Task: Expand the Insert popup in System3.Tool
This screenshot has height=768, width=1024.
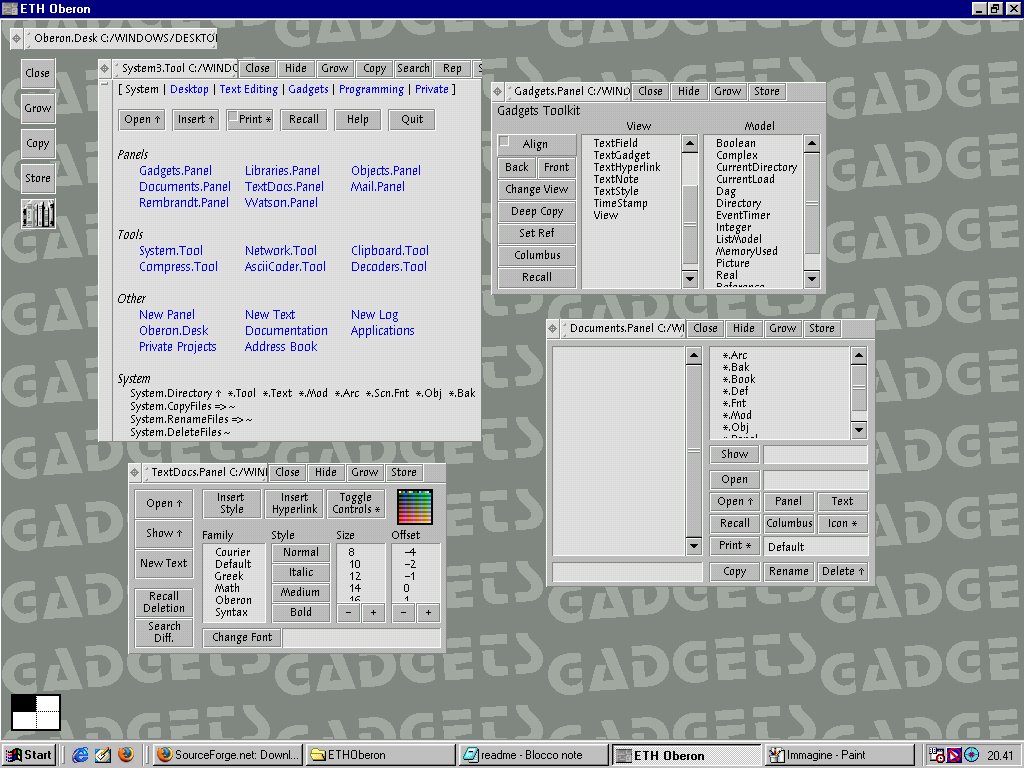Action: tap(195, 119)
